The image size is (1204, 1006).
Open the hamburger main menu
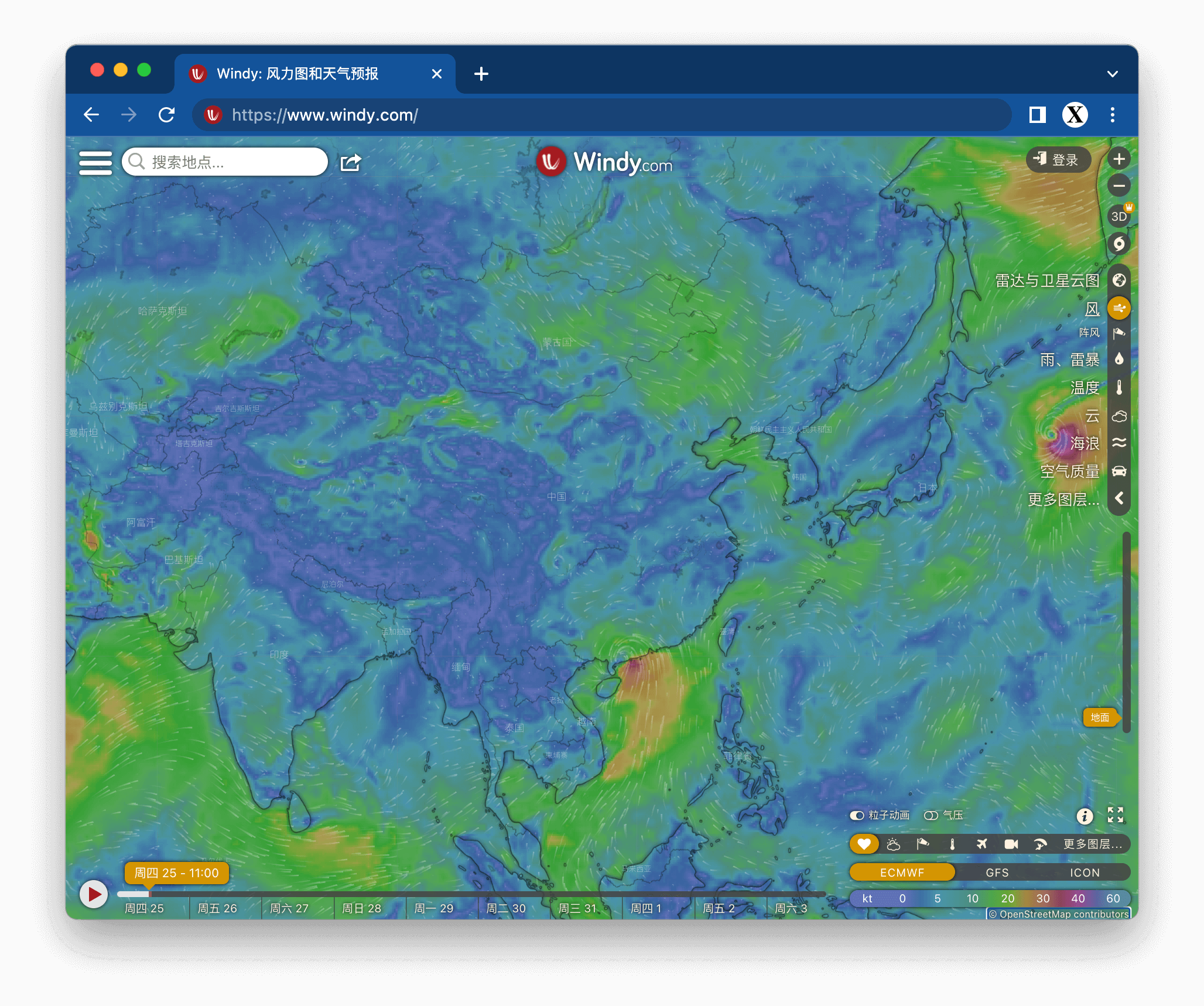click(95, 162)
